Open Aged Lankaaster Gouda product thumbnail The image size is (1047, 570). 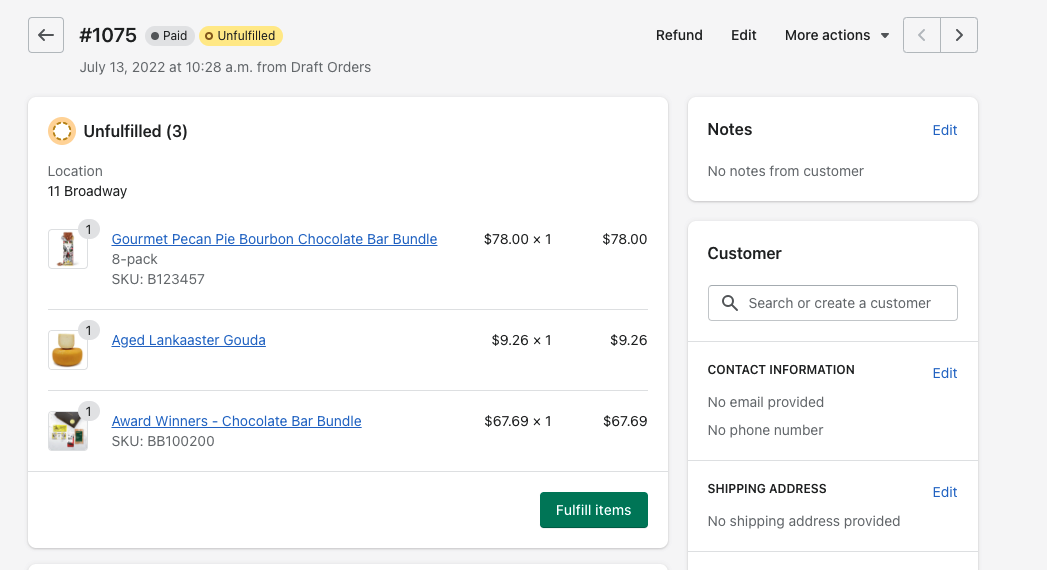(67, 349)
